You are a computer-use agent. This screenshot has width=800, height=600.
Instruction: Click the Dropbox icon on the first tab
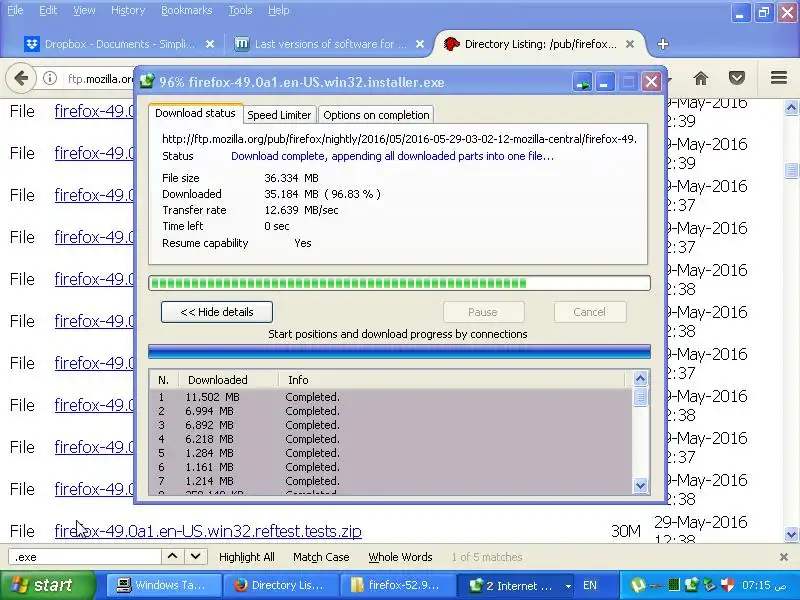(x=32, y=44)
